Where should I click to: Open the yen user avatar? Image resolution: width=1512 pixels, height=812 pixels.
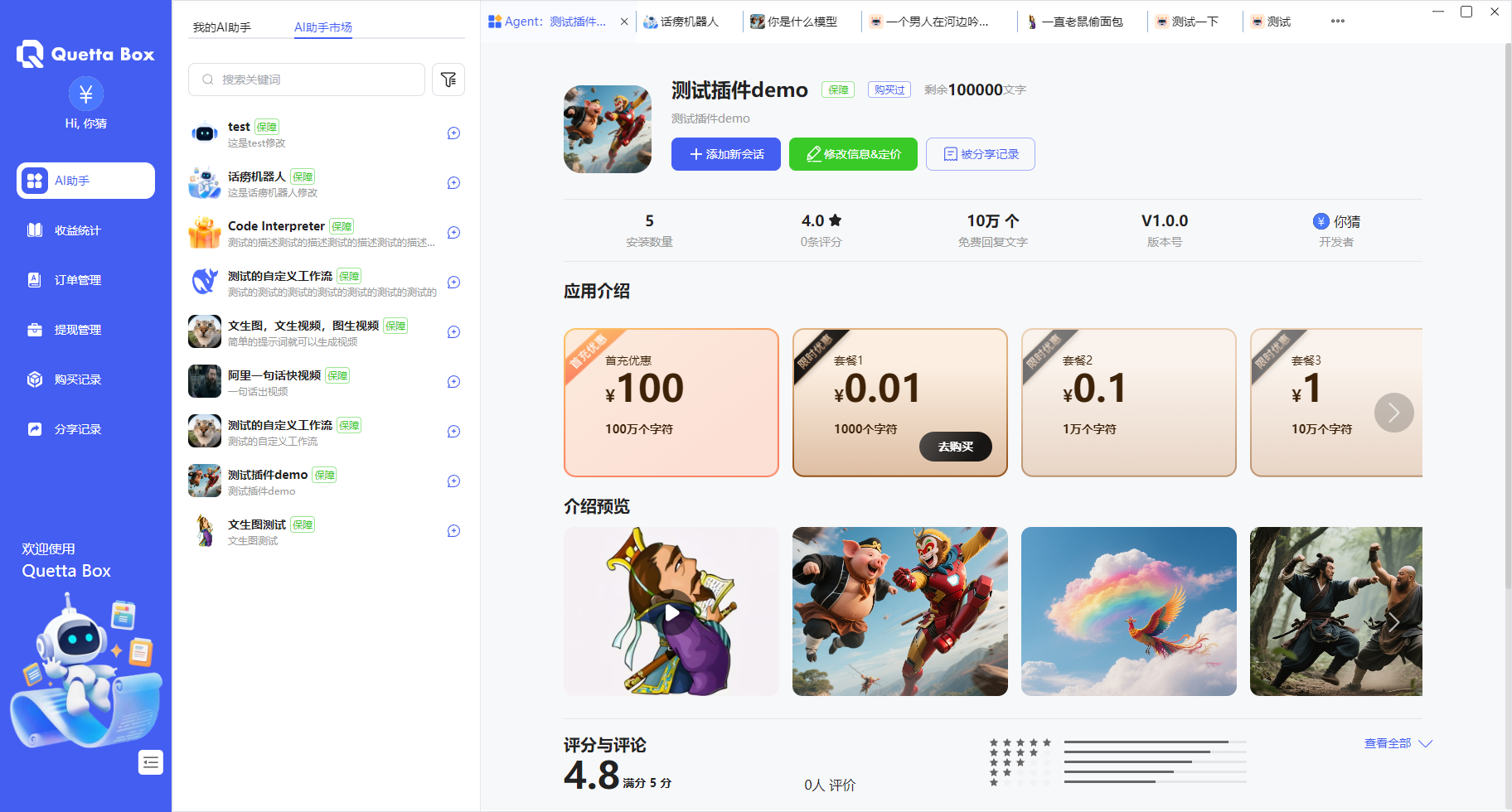(86, 94)
